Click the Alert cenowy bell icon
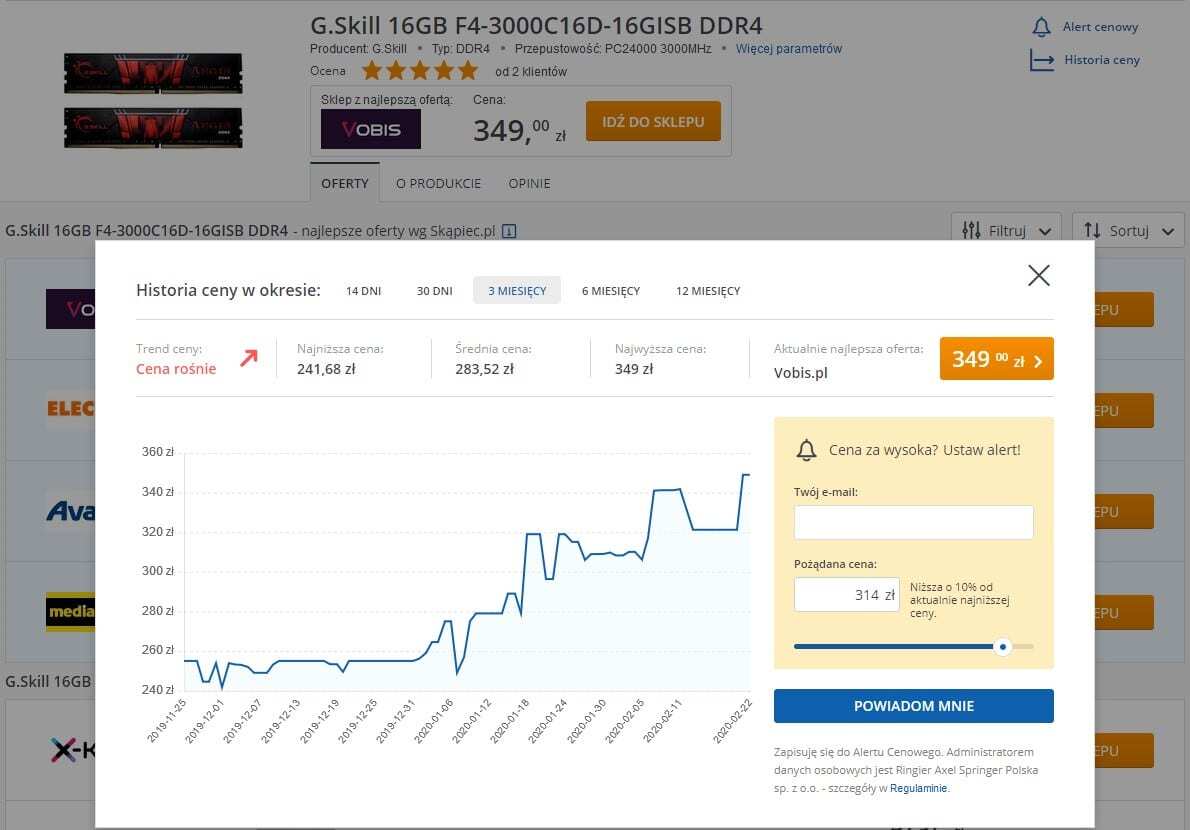This screenshot has height=830, width=1190. pos(1042,27)
